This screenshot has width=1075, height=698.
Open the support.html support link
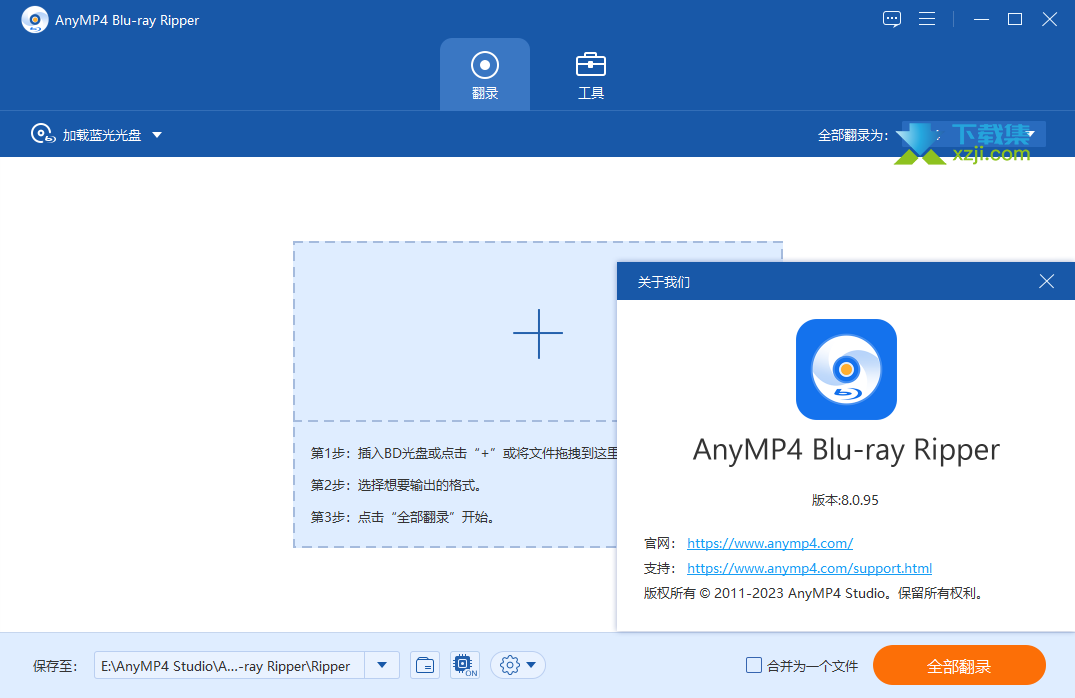[x=809, y=568]
